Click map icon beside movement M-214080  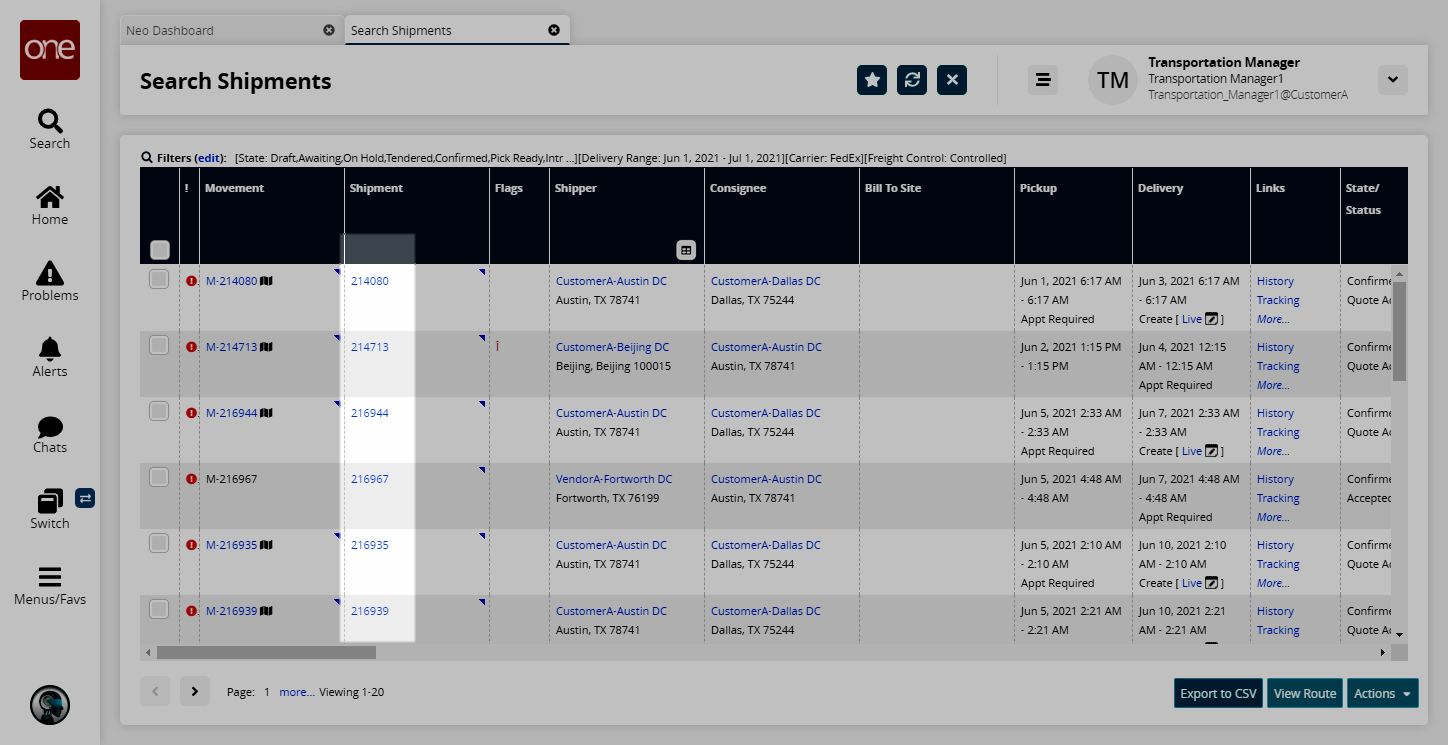point(266,281)
